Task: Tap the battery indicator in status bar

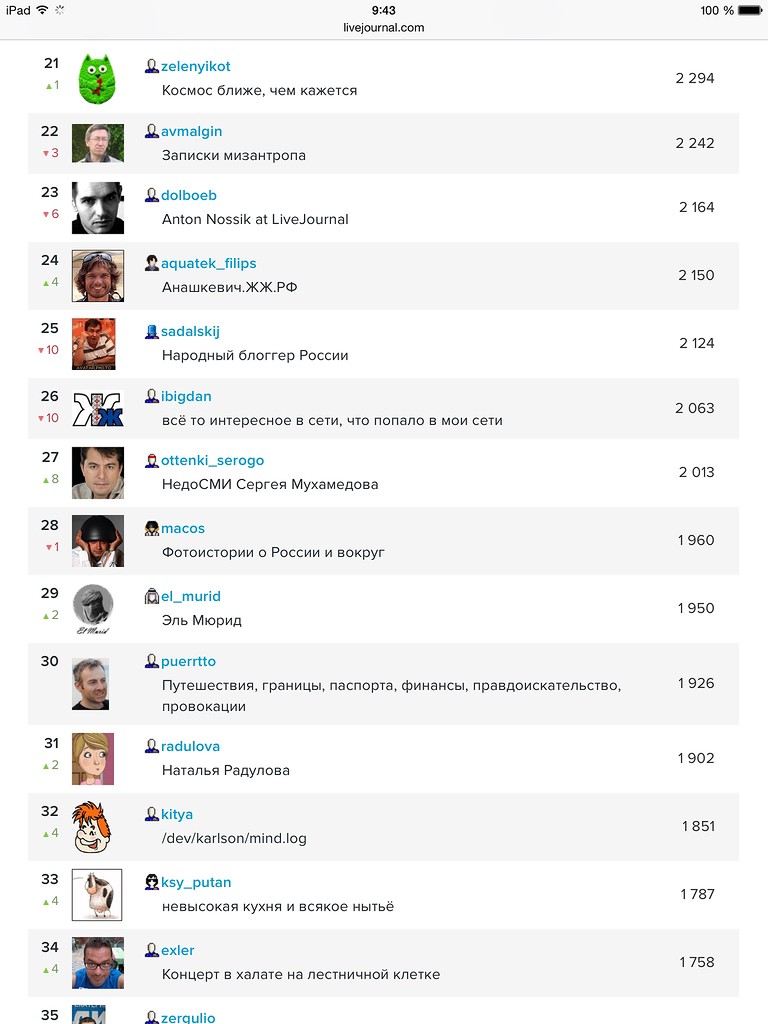Action: [750, 10]
